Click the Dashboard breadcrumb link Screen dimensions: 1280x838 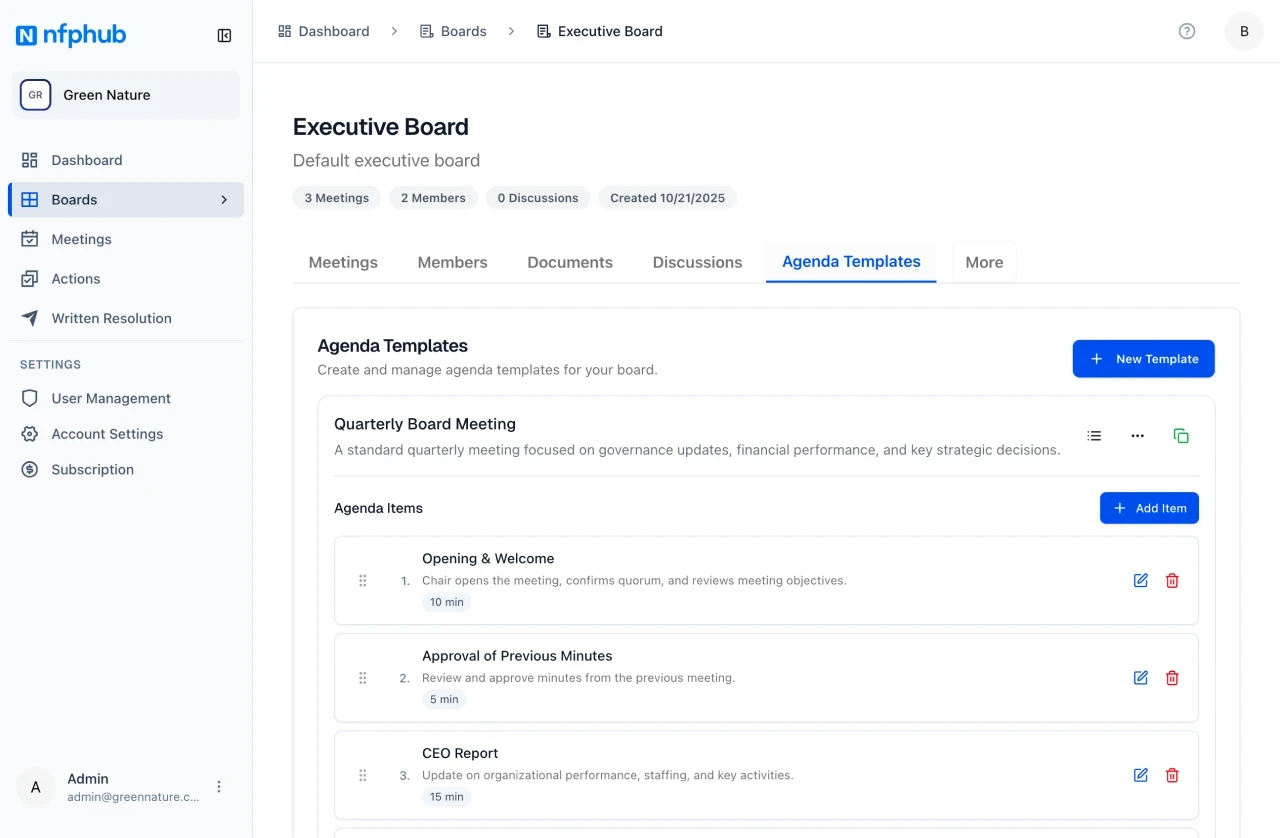(x=324, y=31)
